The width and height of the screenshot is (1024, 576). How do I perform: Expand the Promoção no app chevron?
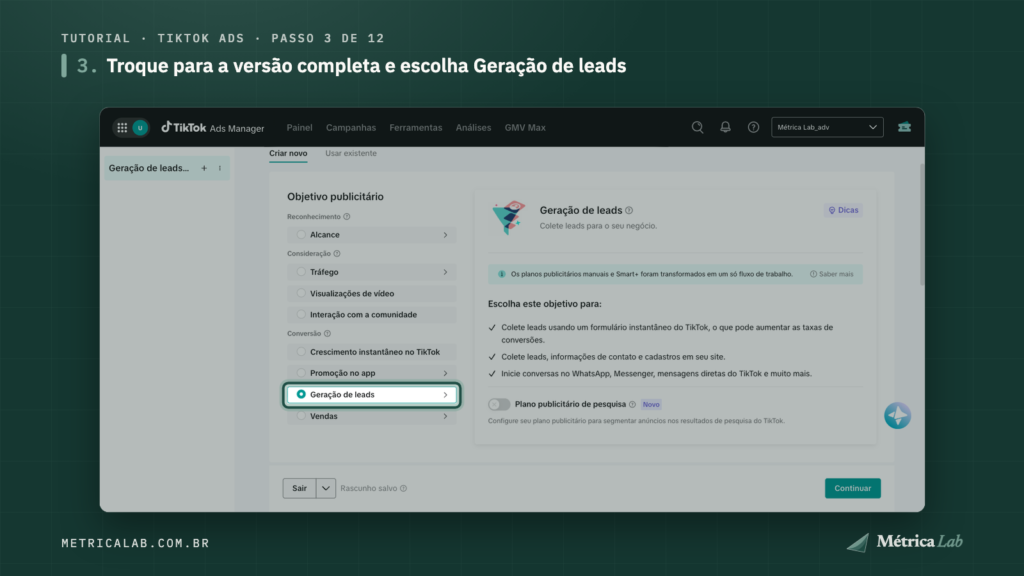point(445,374)
